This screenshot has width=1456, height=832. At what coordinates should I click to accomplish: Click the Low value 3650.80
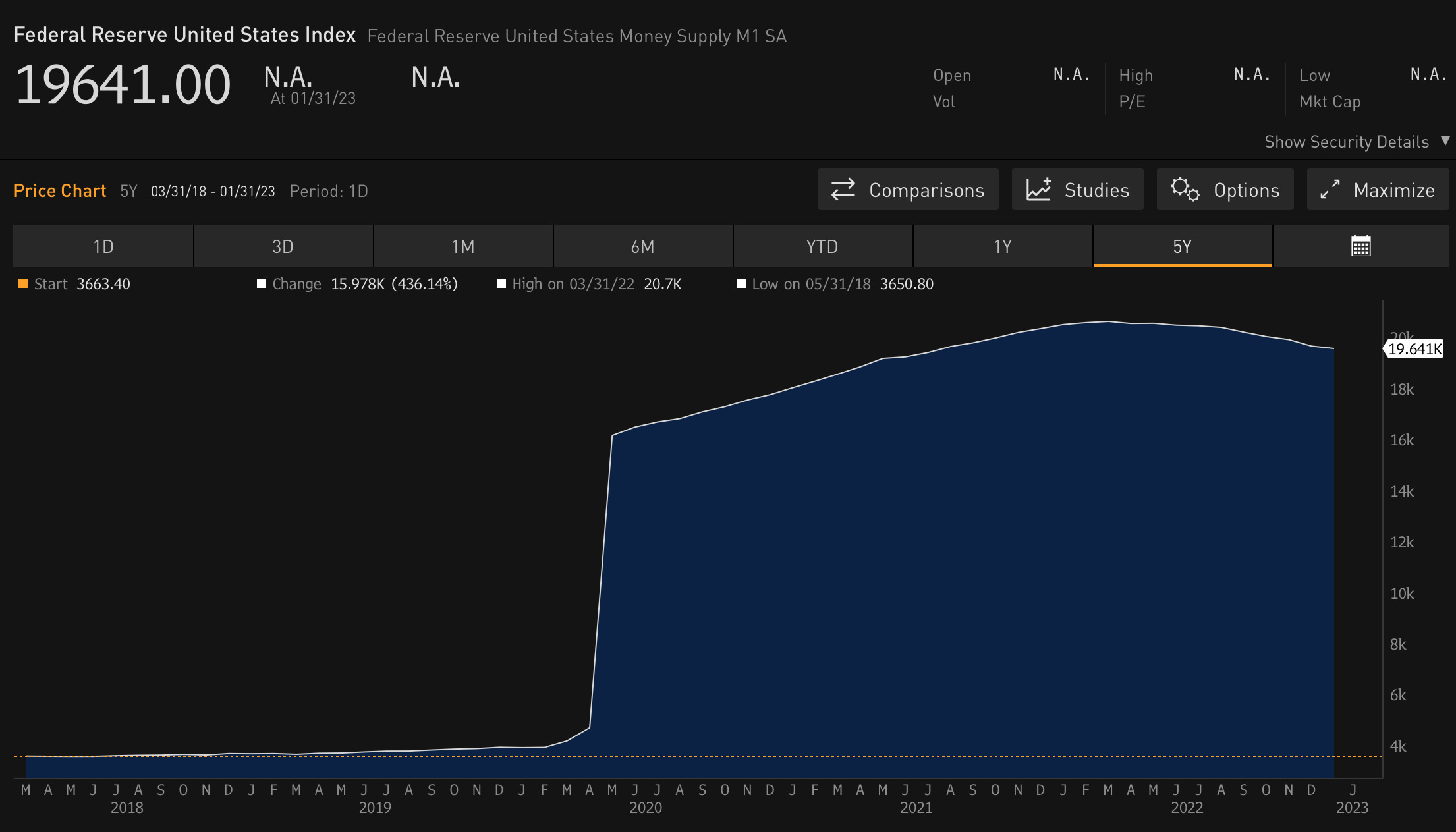point(907,284)
